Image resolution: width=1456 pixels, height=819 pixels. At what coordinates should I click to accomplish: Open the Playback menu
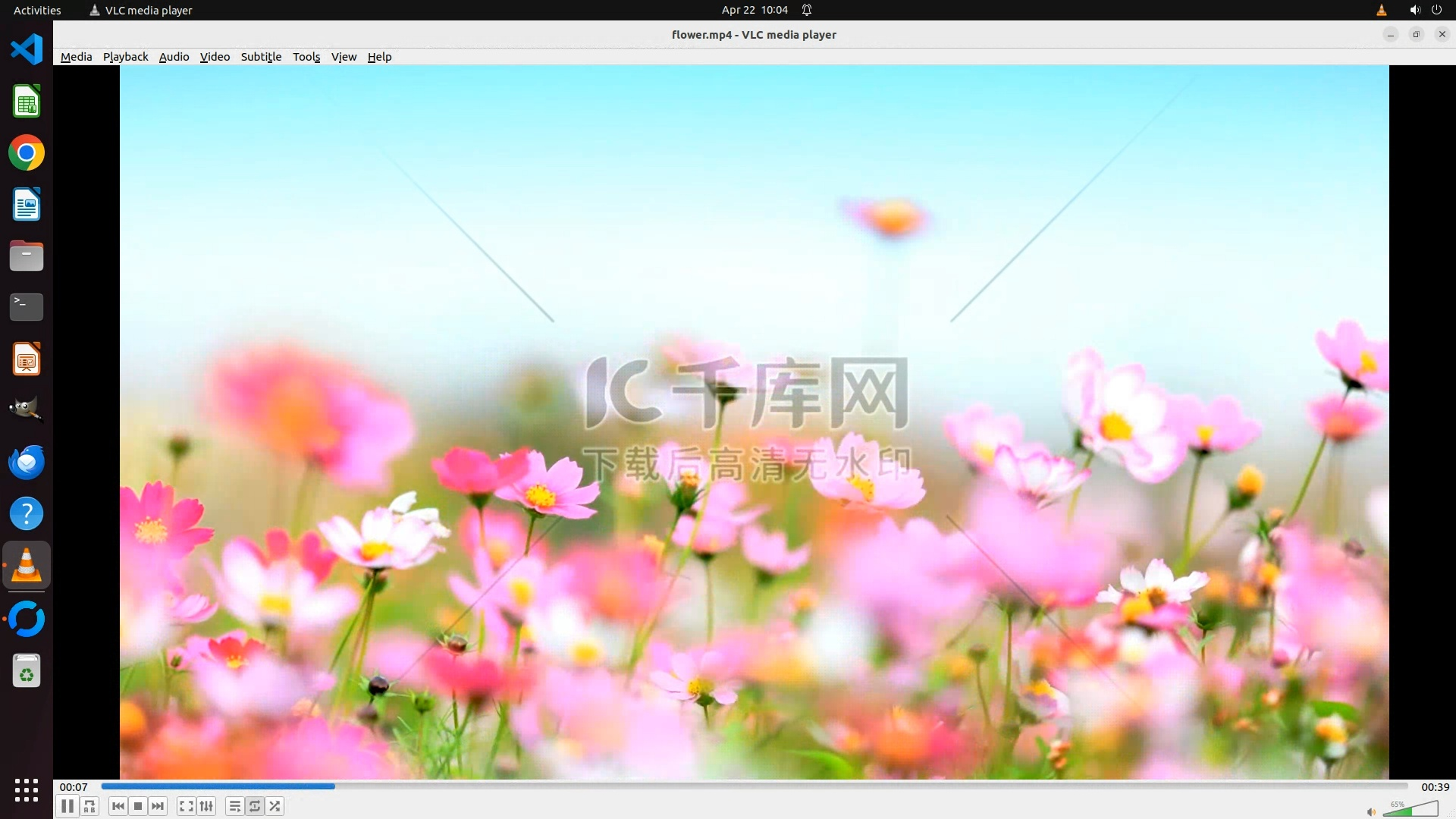coord(125,57)
